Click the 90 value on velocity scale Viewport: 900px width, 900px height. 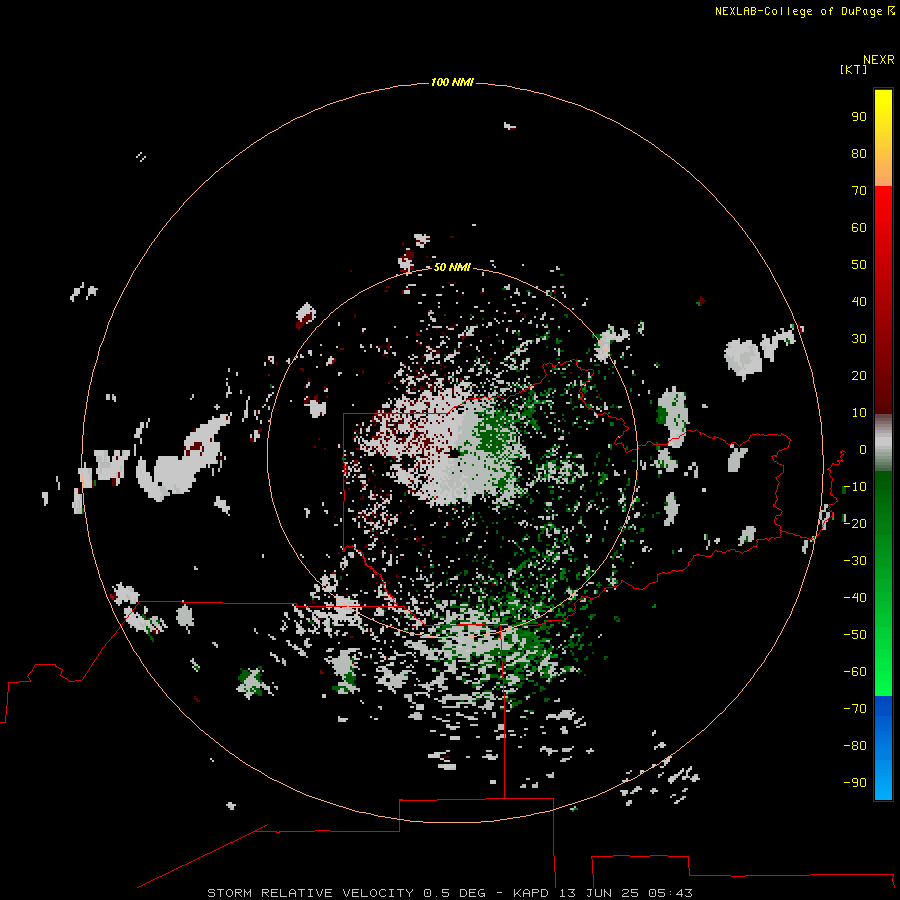coord(859,117)
